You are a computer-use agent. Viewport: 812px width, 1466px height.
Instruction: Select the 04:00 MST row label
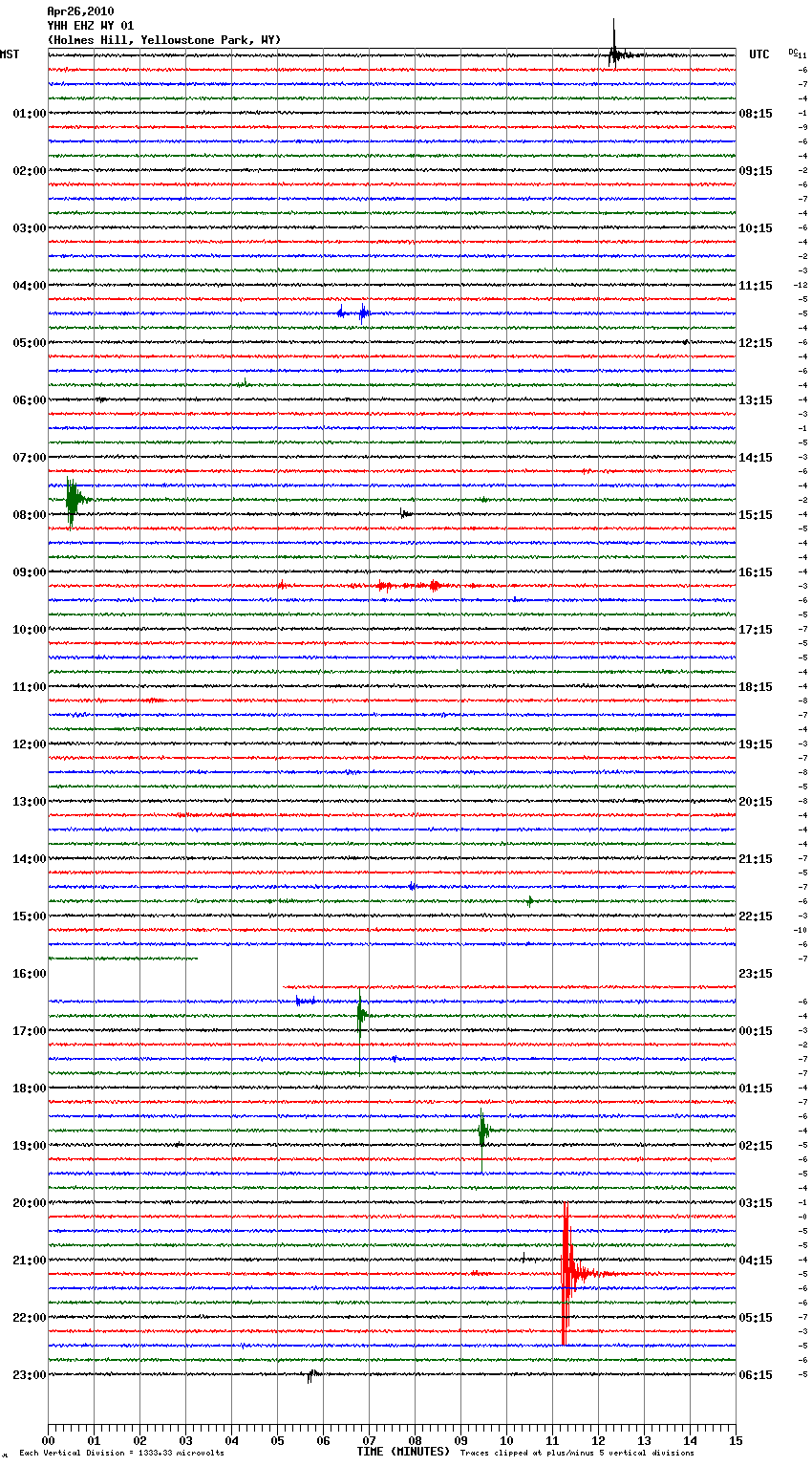[30, 286]
